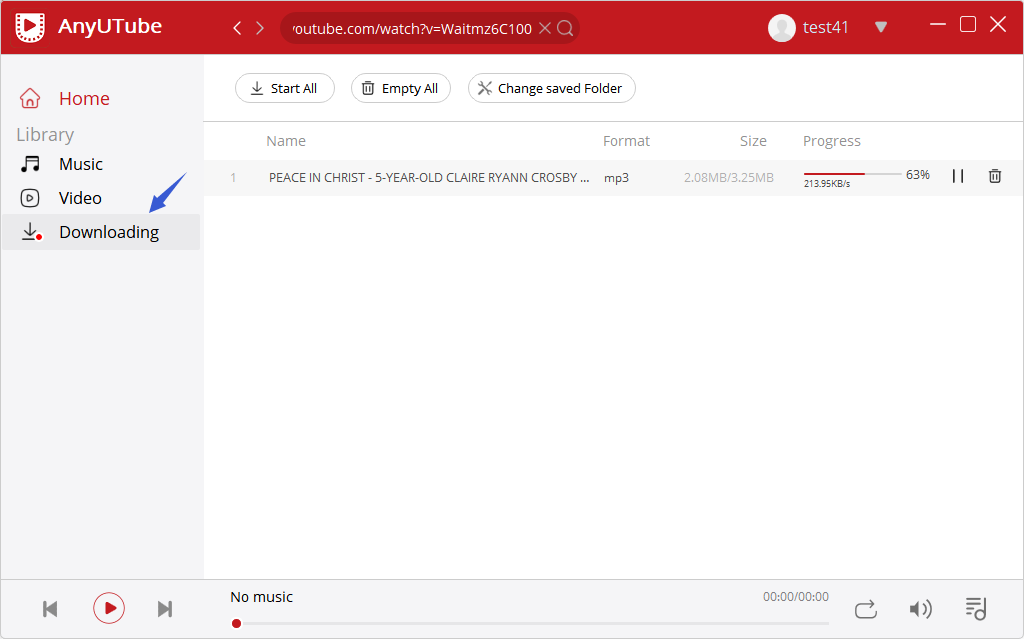Viewport: 1024px width, 639px height.
Task: Click the 2.08MB/3.25MB size value
Action: pyautogui.click(x=729, y=178)
